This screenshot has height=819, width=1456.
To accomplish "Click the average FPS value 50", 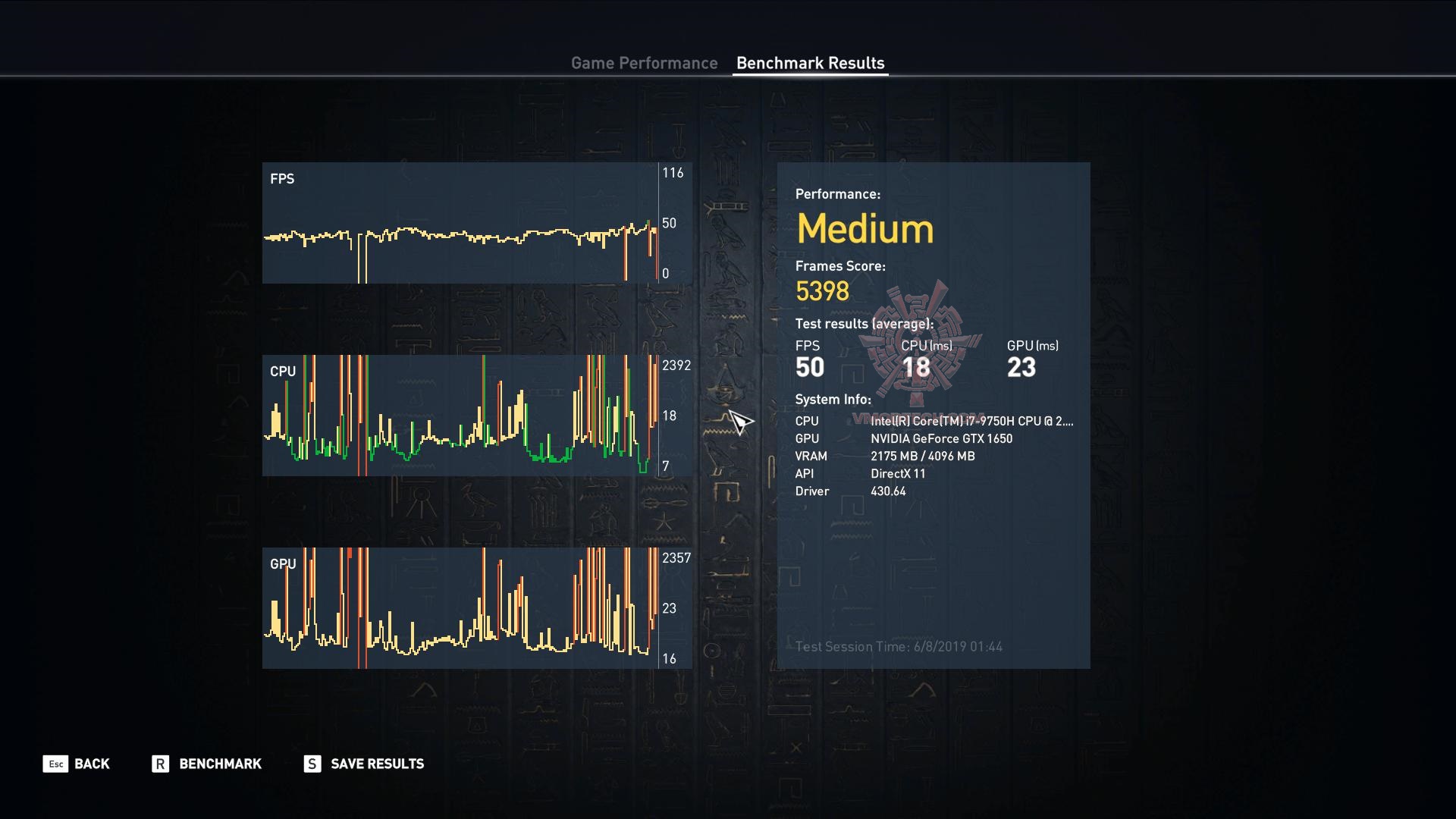I will pos(809,368).
